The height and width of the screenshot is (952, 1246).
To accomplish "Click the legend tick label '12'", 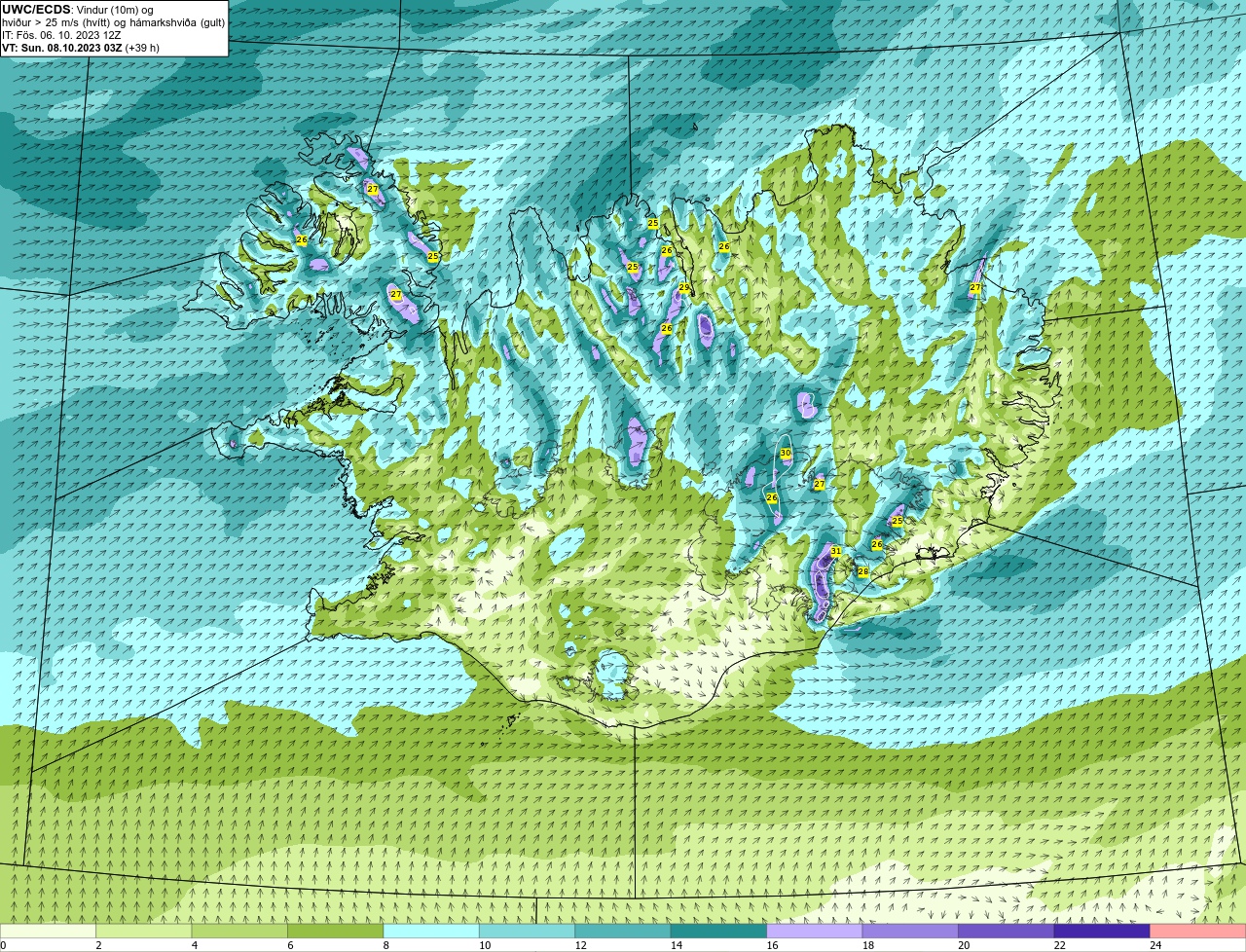I will tap(579, 945).
